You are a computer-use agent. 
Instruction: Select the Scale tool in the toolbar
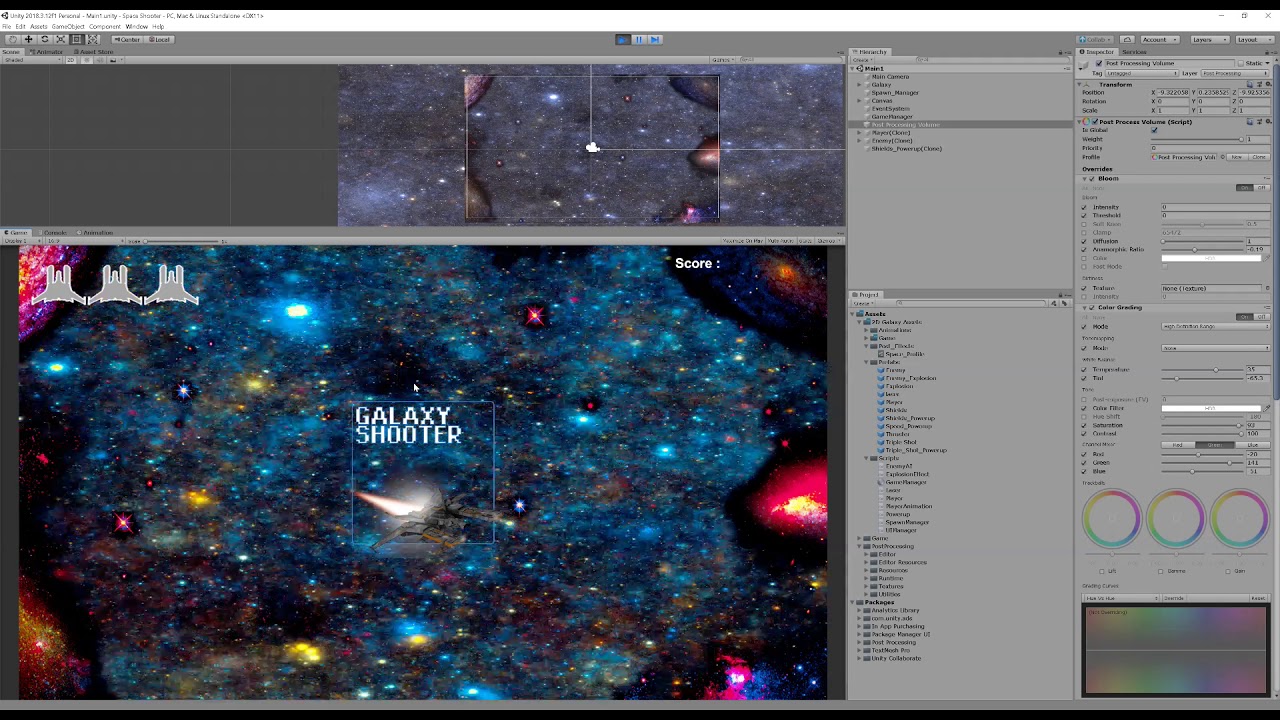click(61, 39)
